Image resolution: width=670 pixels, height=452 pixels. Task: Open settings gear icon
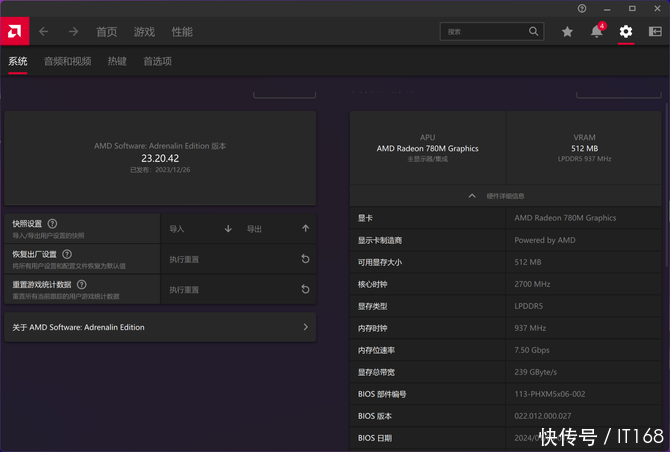click(x=626, y=32)
